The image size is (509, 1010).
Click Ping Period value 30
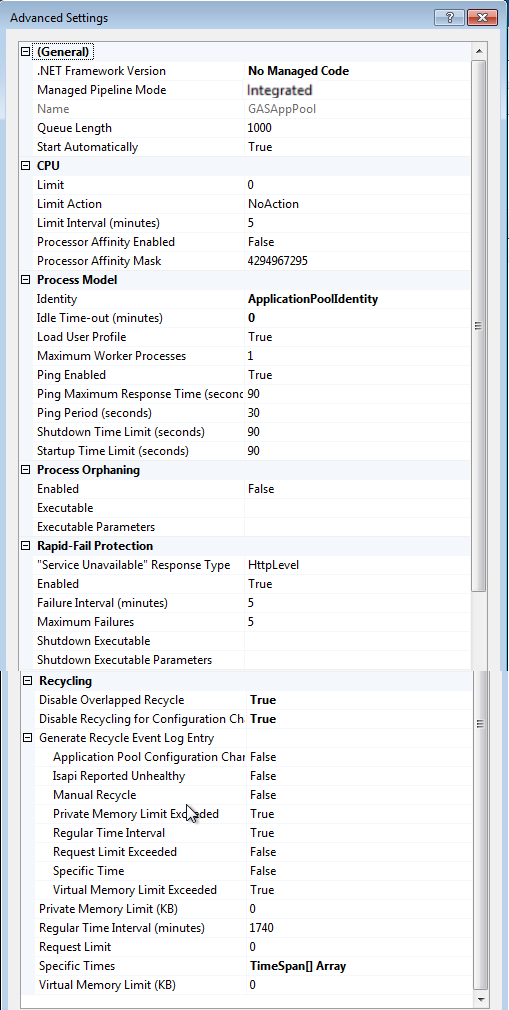coord(254,413)
